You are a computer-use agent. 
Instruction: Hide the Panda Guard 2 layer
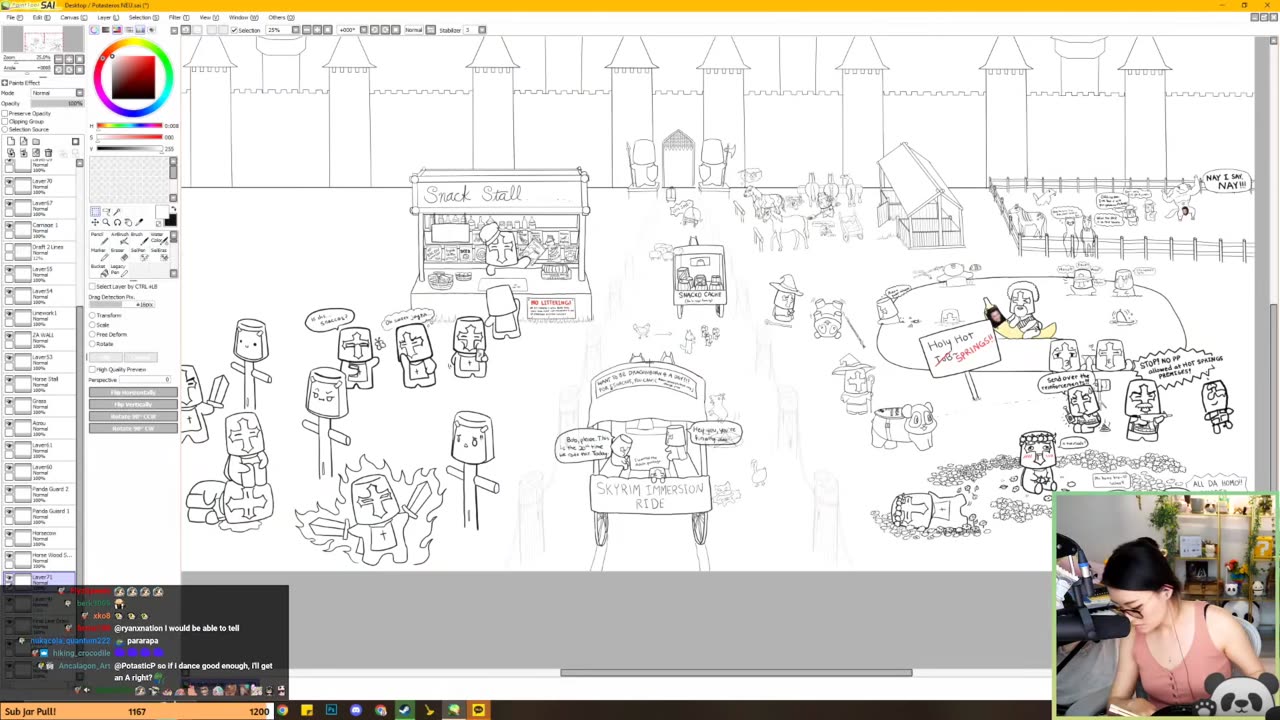9,491
